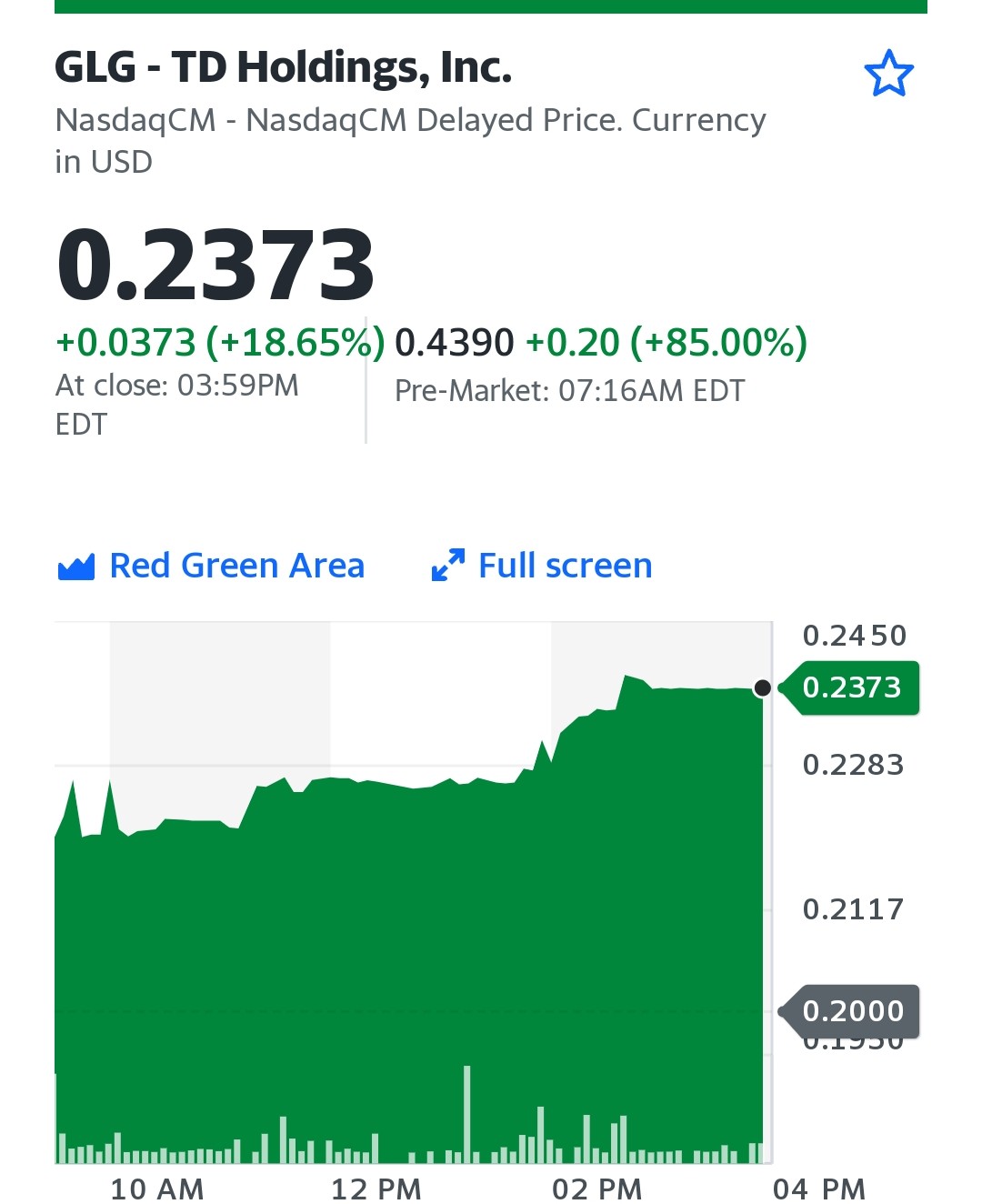Click the 12 PM time axis label

[376, 1189]
